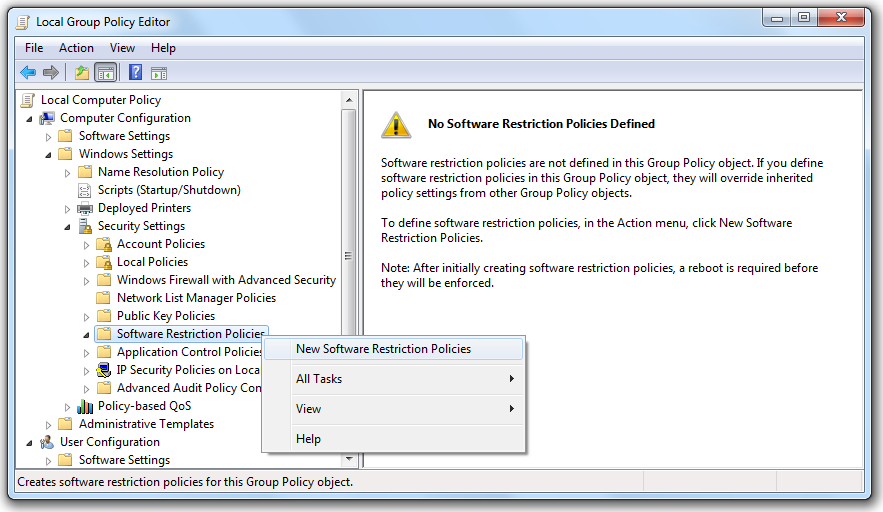Viewport: 883px width, 512px height.
Task: Click the Software Restriction Policies folder icon
Action: pyautogui.click(x=104, y=334)
